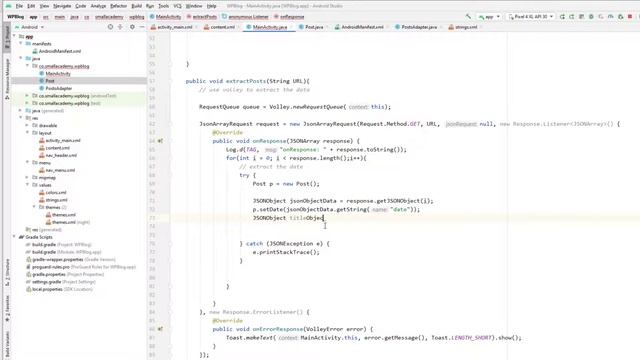This screenshot has height=360, width=640.
Task: Collapse the java folder in tree
Action: point(20,58)
